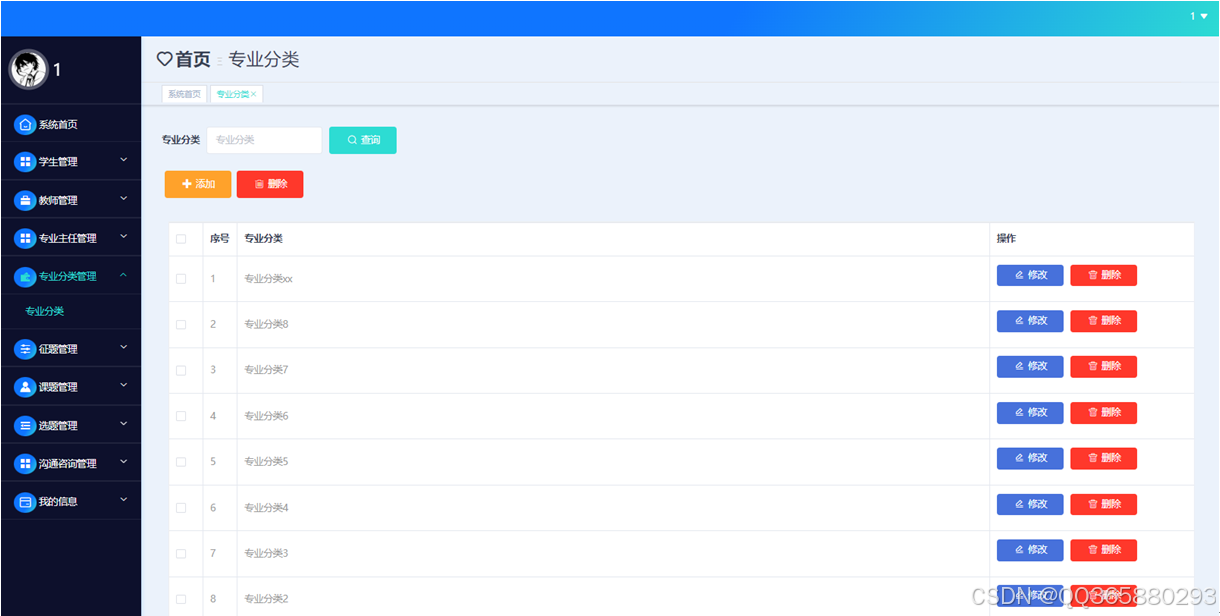Toggle the select-all checkbox in table header
The image size is (1220, 616).
pyautogui.click(x=181, y=239)
